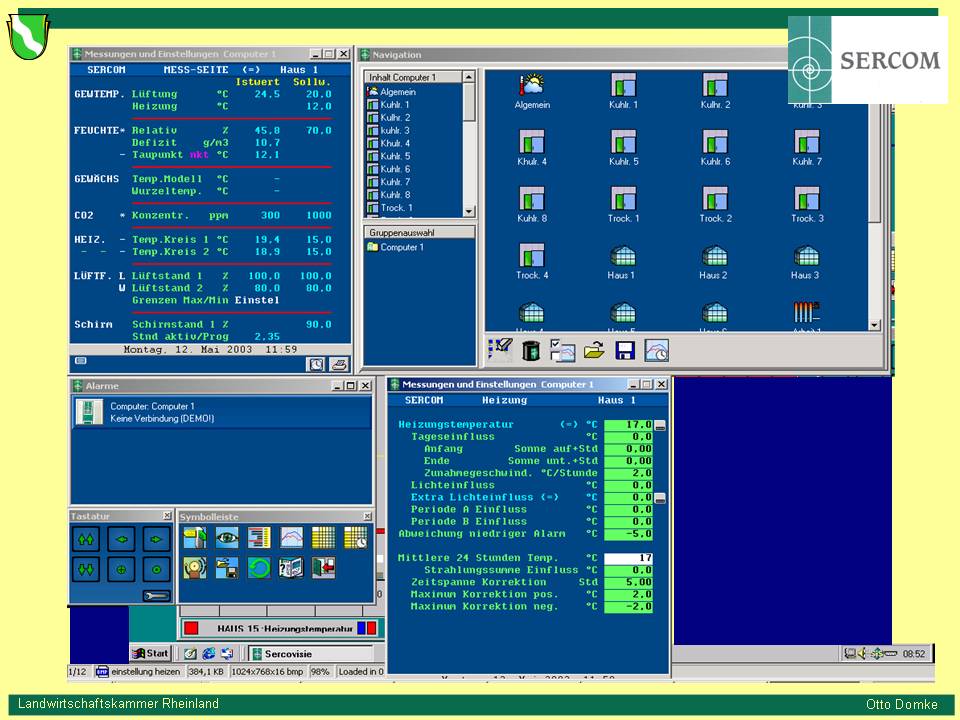
Task: Click the down arrow of icon grid scrollbar
Action: (874, 324)
